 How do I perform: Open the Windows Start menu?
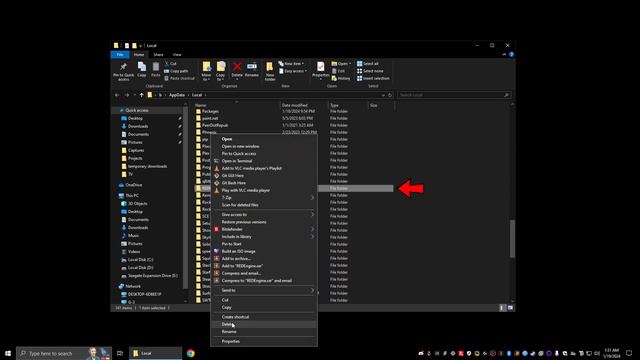coord(8,353)
